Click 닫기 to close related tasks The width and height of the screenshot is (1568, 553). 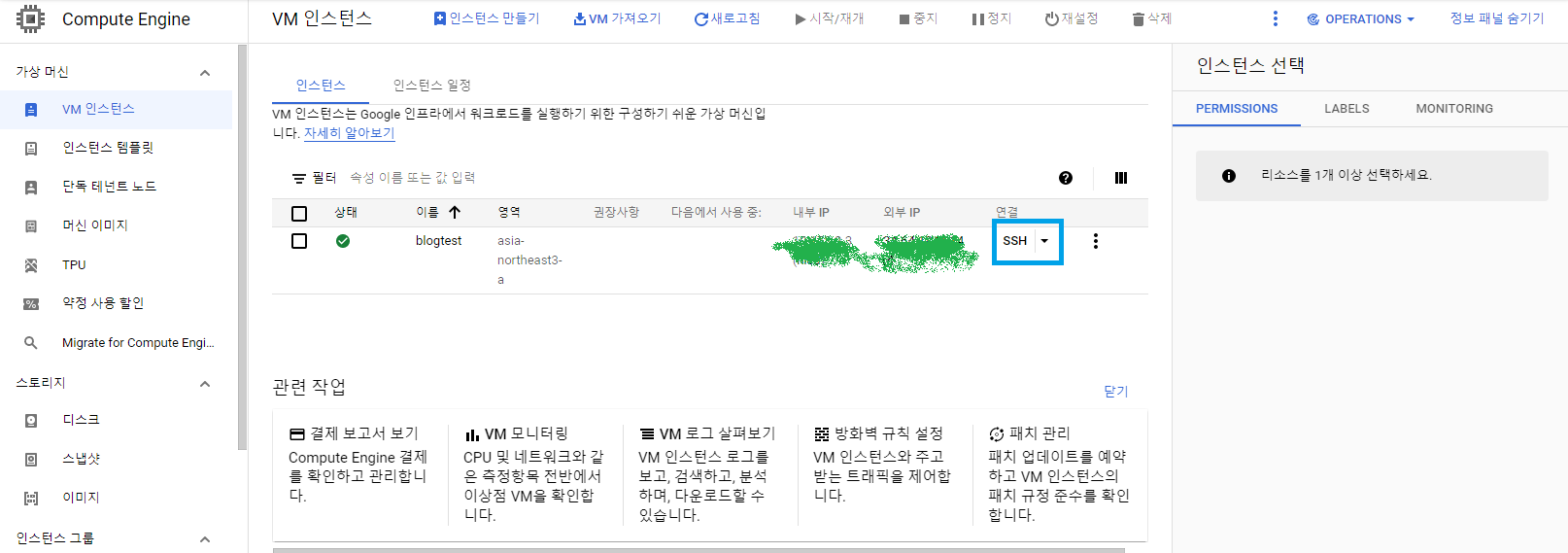[1116, 392]
